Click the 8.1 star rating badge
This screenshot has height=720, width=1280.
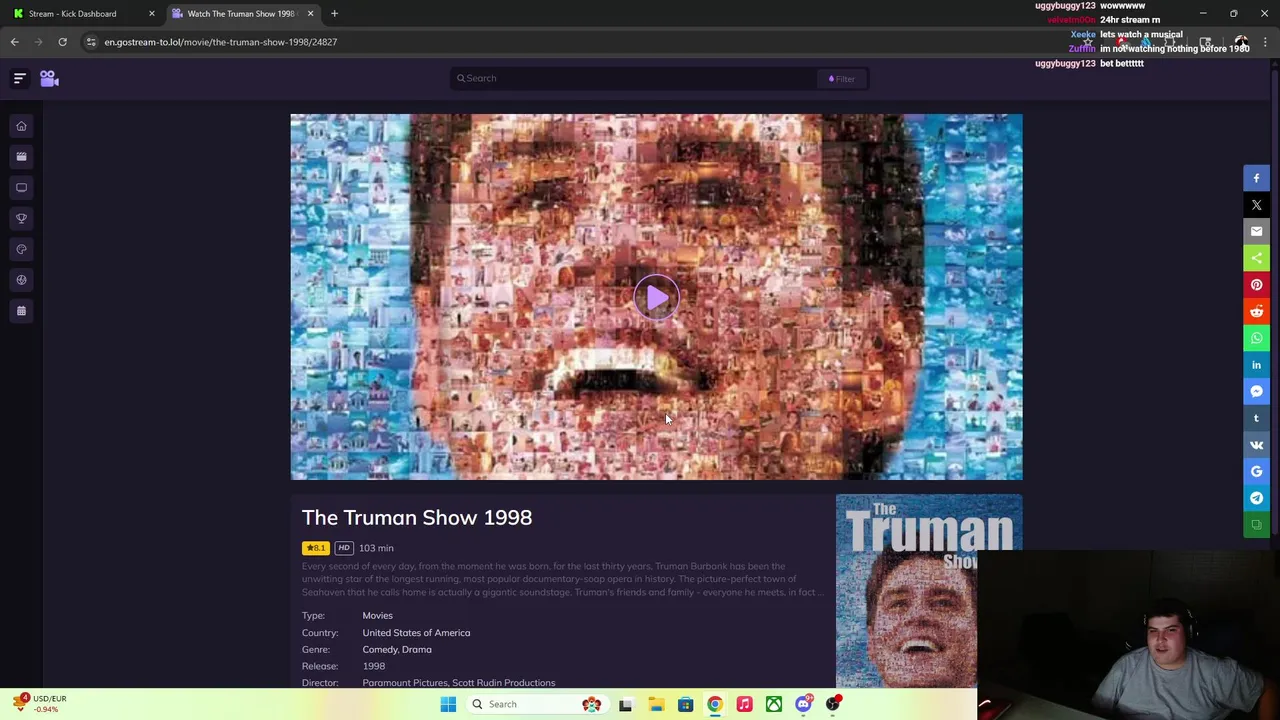point(316,548)
